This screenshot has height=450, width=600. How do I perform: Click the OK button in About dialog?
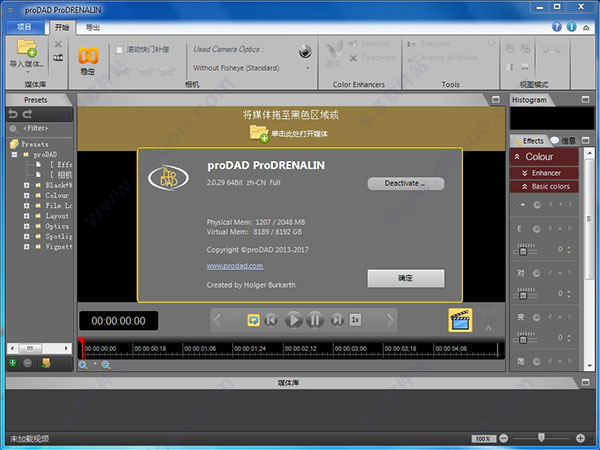click(x=406, y=278)
